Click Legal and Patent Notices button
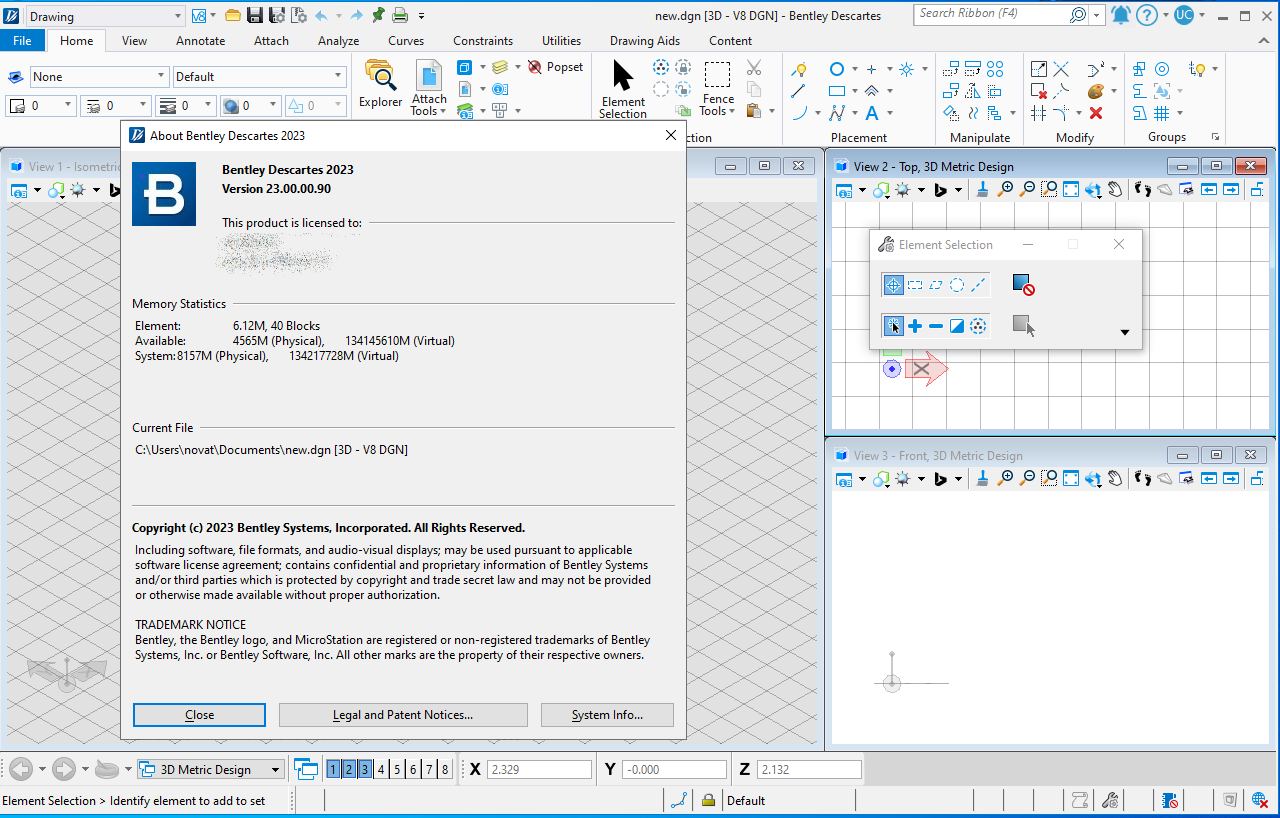 point(403,715)
